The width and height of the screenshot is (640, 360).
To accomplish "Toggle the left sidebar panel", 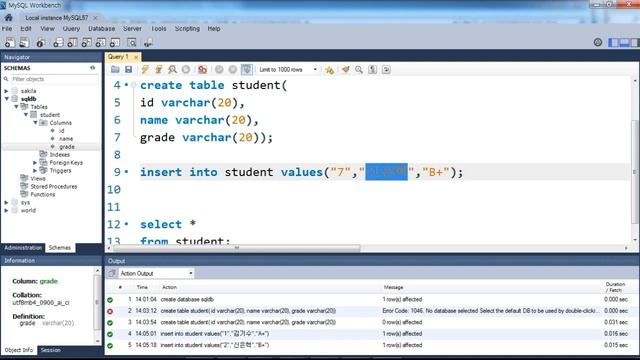I will [x=613, y=42].
